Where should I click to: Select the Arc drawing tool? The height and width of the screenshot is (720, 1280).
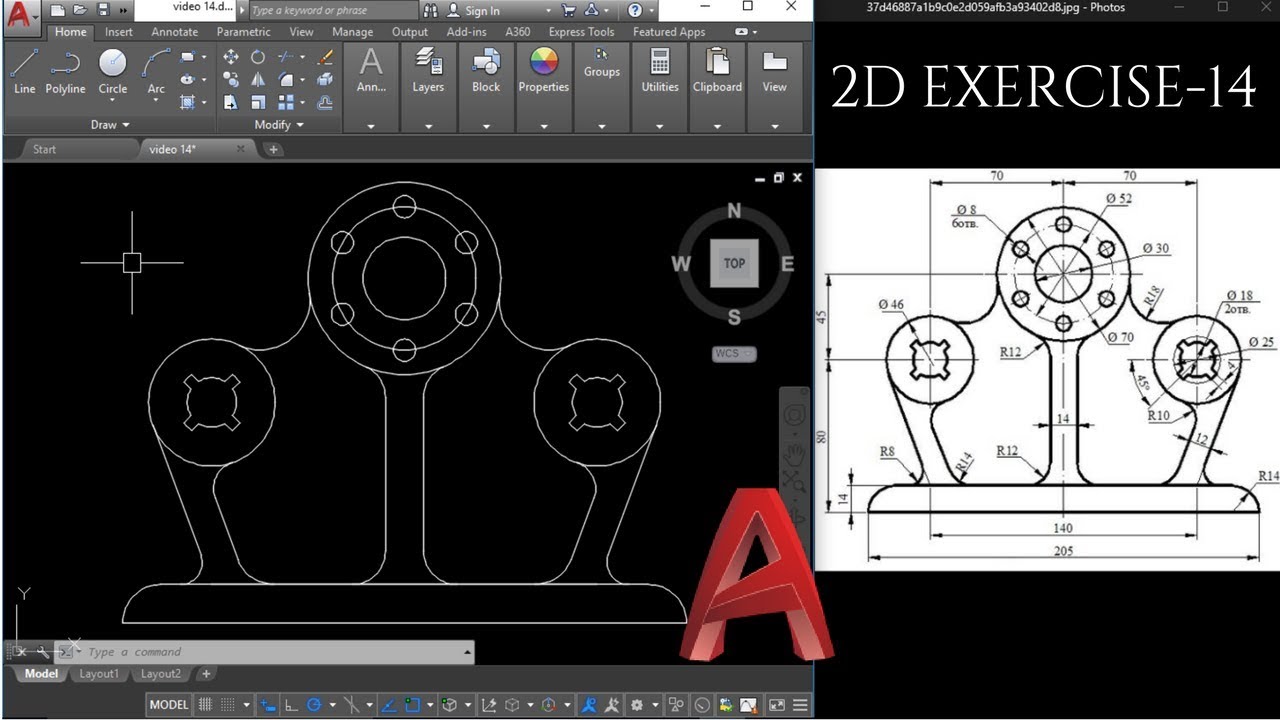156,71
